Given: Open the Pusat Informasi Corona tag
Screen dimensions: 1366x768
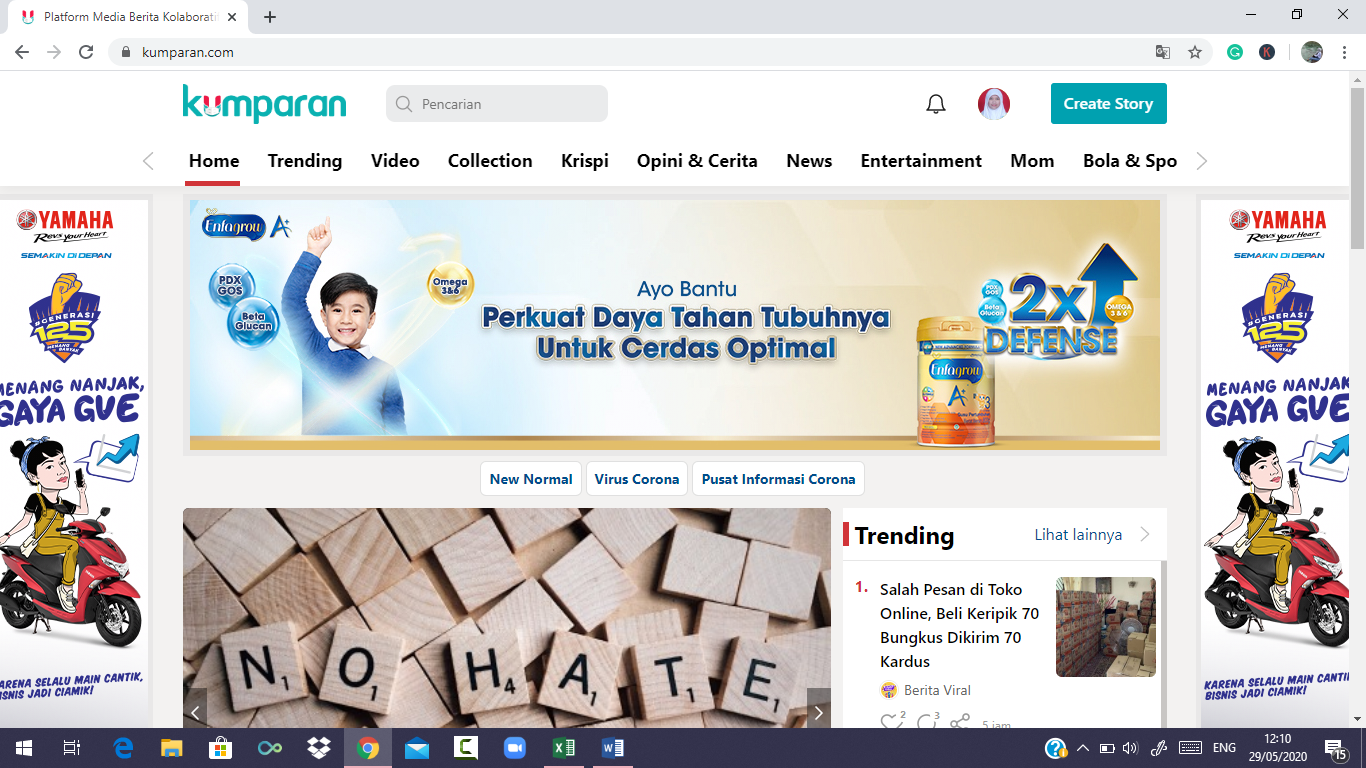Looking at the screenshot, I should pos(778,479).
